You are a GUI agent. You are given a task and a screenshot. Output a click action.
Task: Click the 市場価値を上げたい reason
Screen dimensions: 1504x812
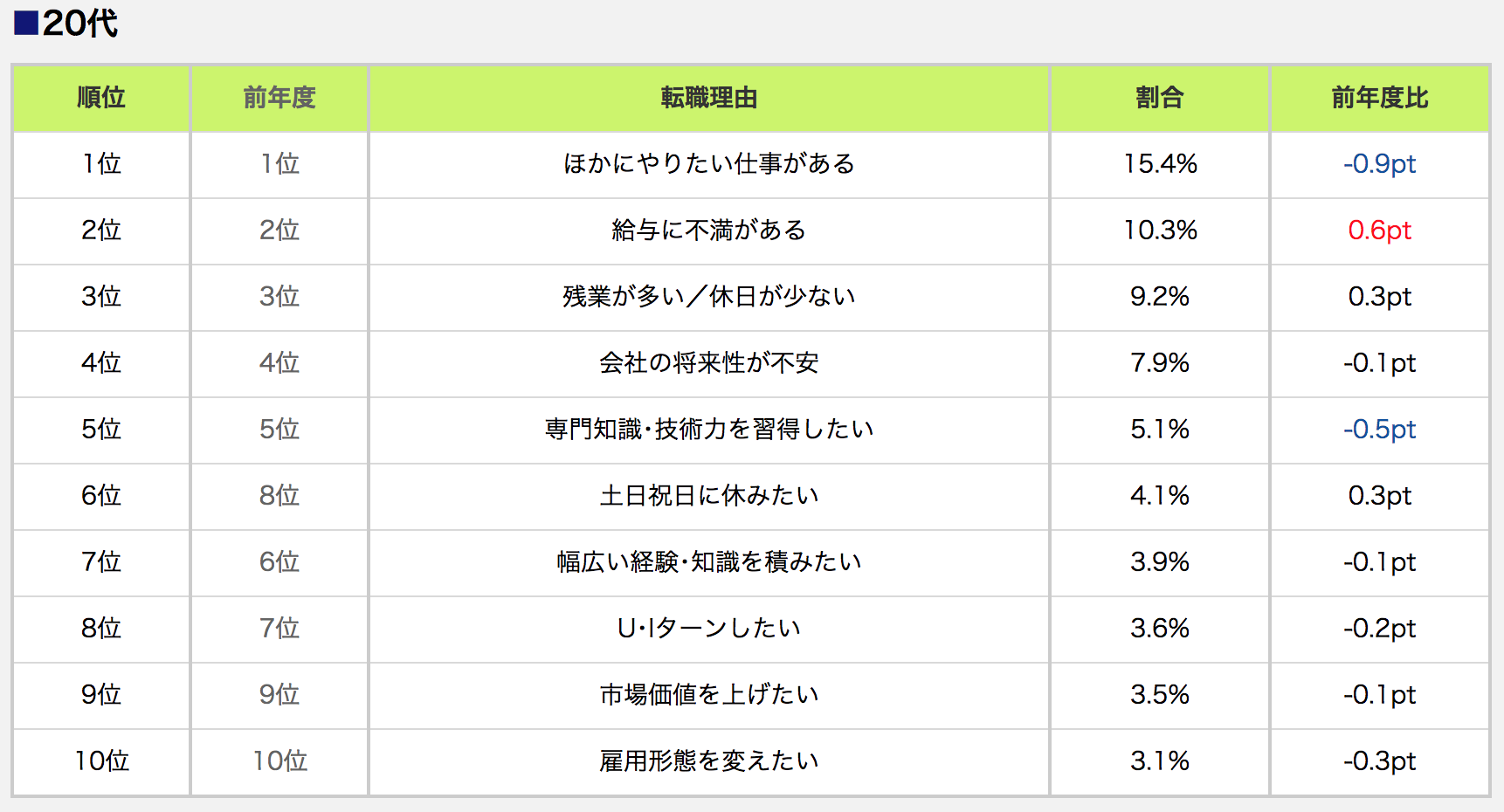[x=708, y=695]
